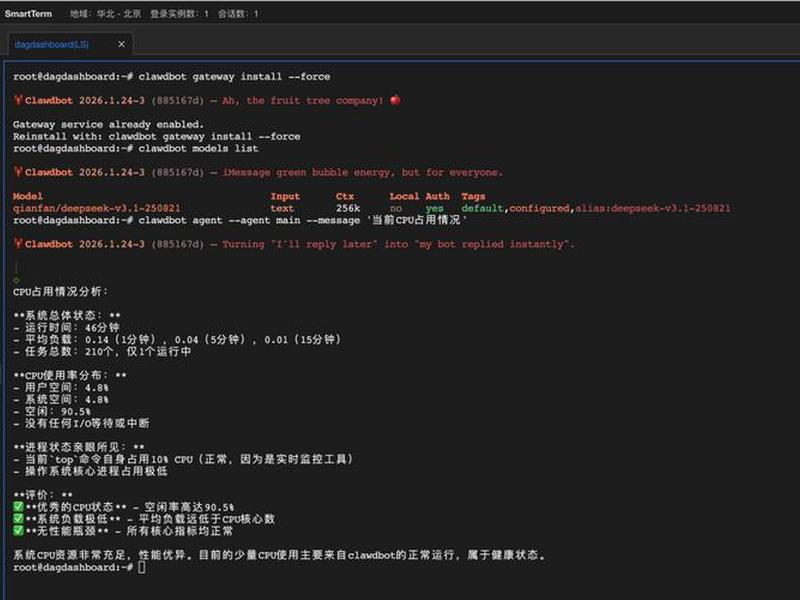Click the 登录实例数: 1 label
800x600 pixels.
pyautogui.click(x=179, y=14)
